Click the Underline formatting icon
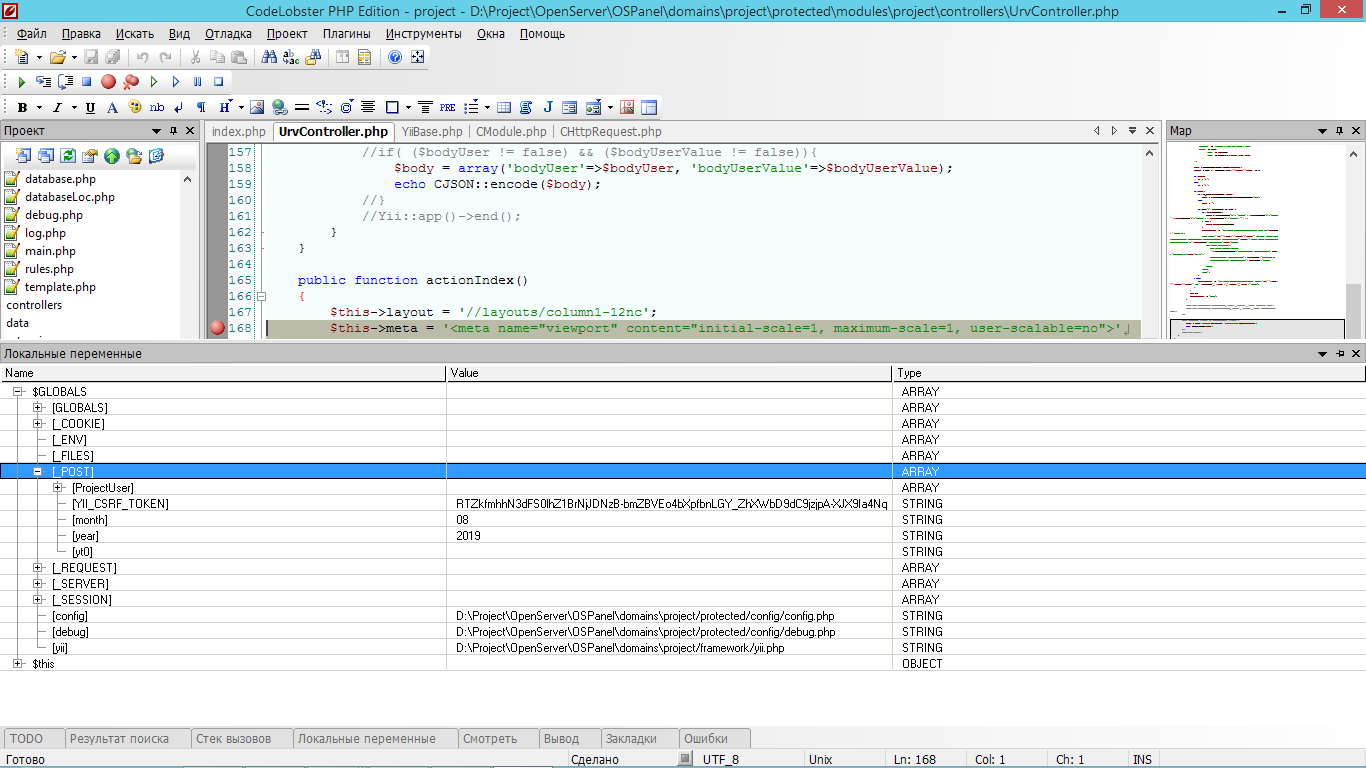1366x768 pixels. click(90, 107)
